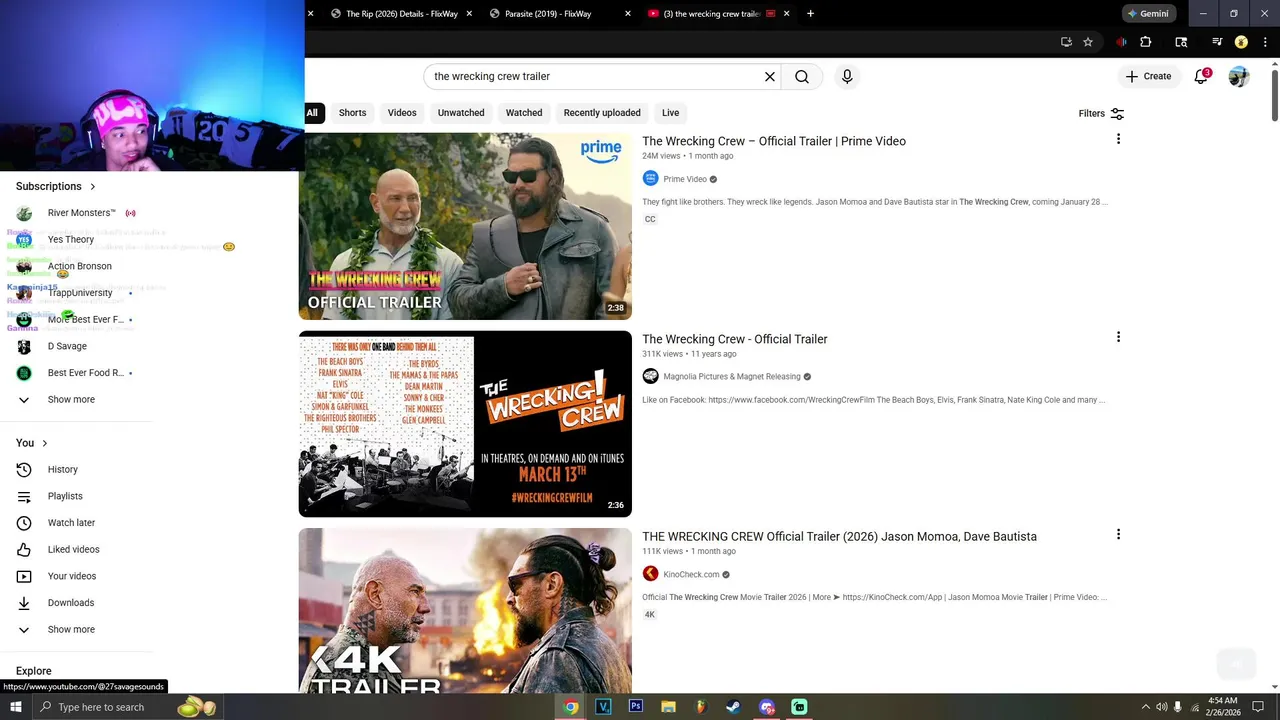Select the Shorts filter chip
1280x720 pixels.
tap(352, 113)
